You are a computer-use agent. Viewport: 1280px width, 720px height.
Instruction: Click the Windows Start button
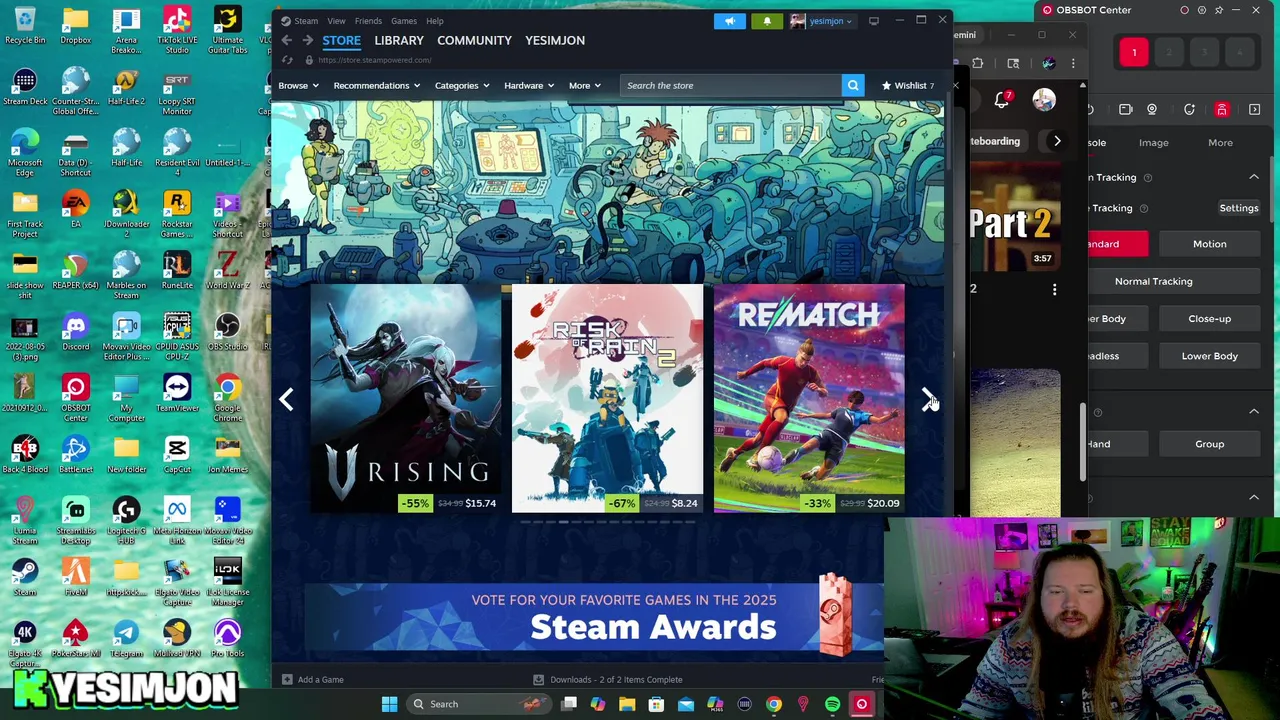[389, 704]
